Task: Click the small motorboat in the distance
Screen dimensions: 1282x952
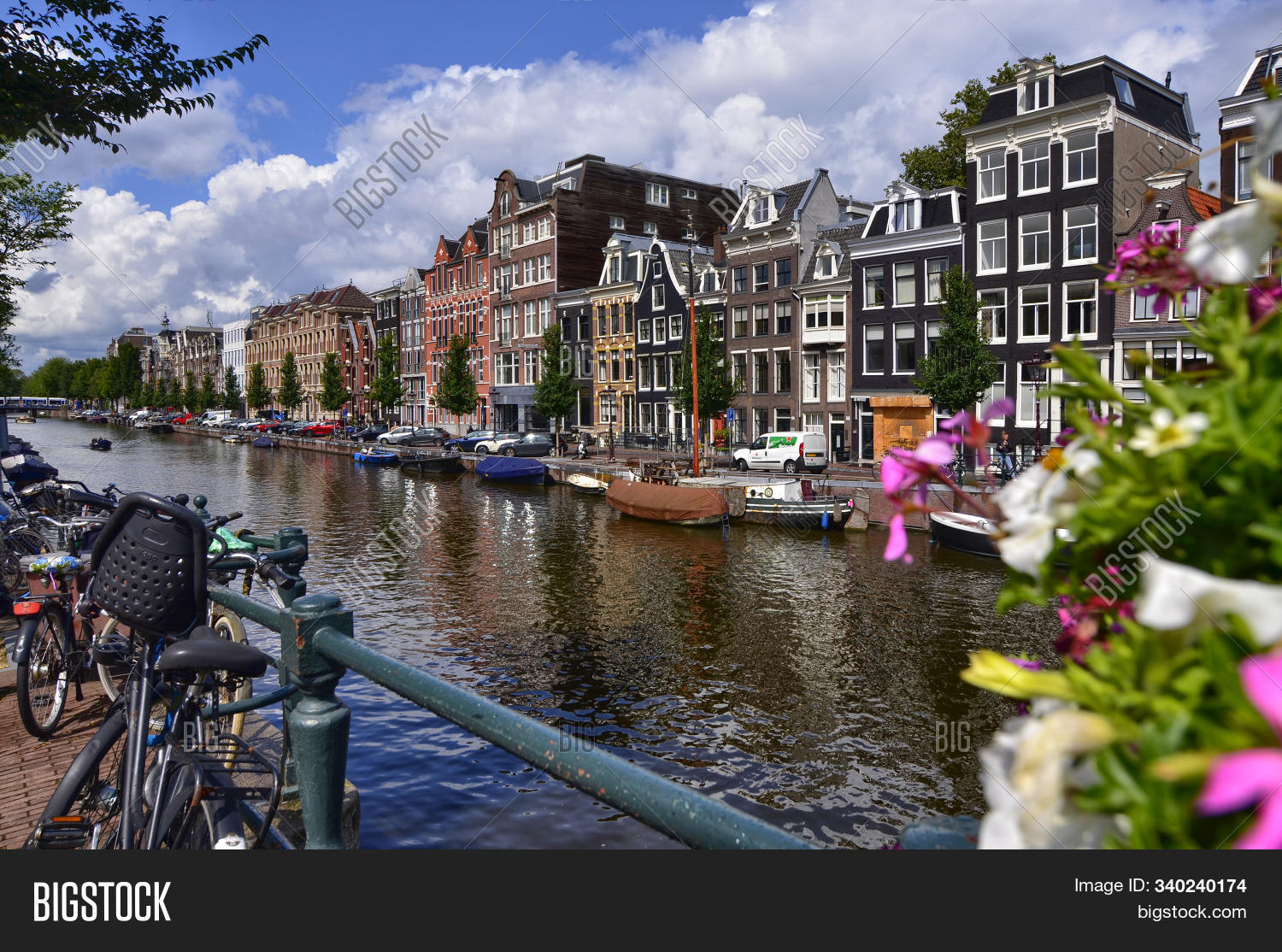Action: [x=101, y=444]
